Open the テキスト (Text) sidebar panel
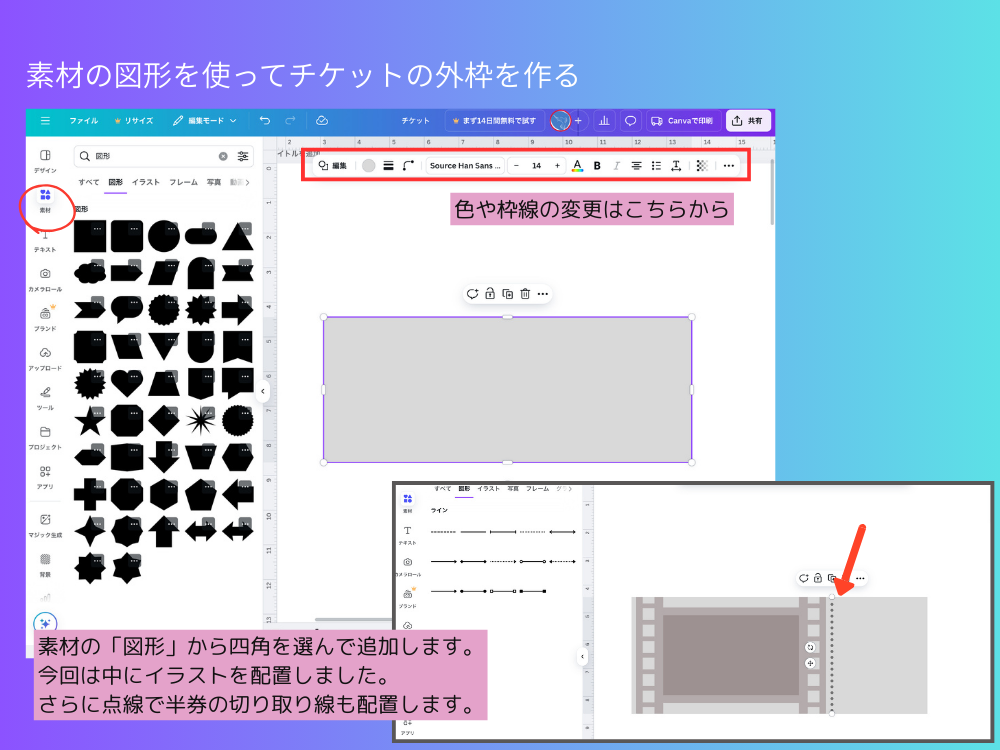Viewport: 1000px width, 750px height. click(45, 240)
